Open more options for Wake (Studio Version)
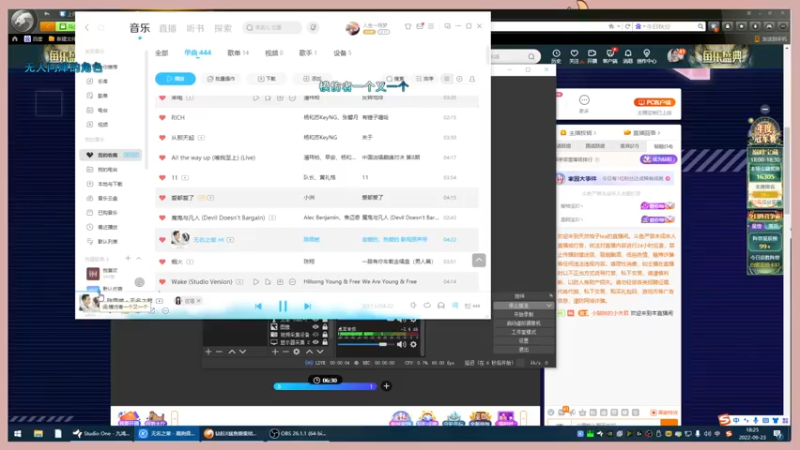This screenshot has height=450, width=800. click(292, 282)
